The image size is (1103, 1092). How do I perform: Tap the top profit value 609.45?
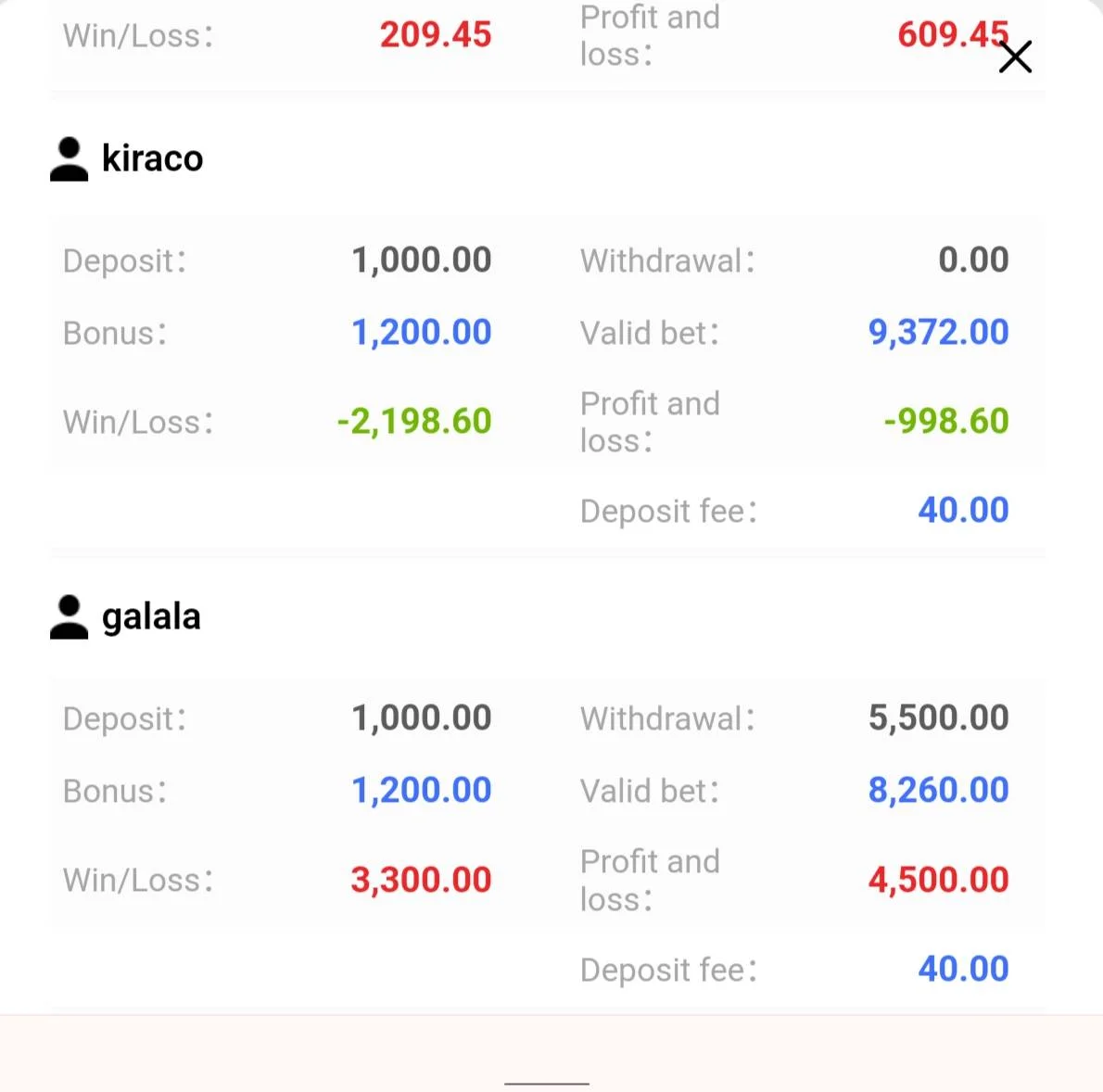pyautogui.click(x=953, y=34)
